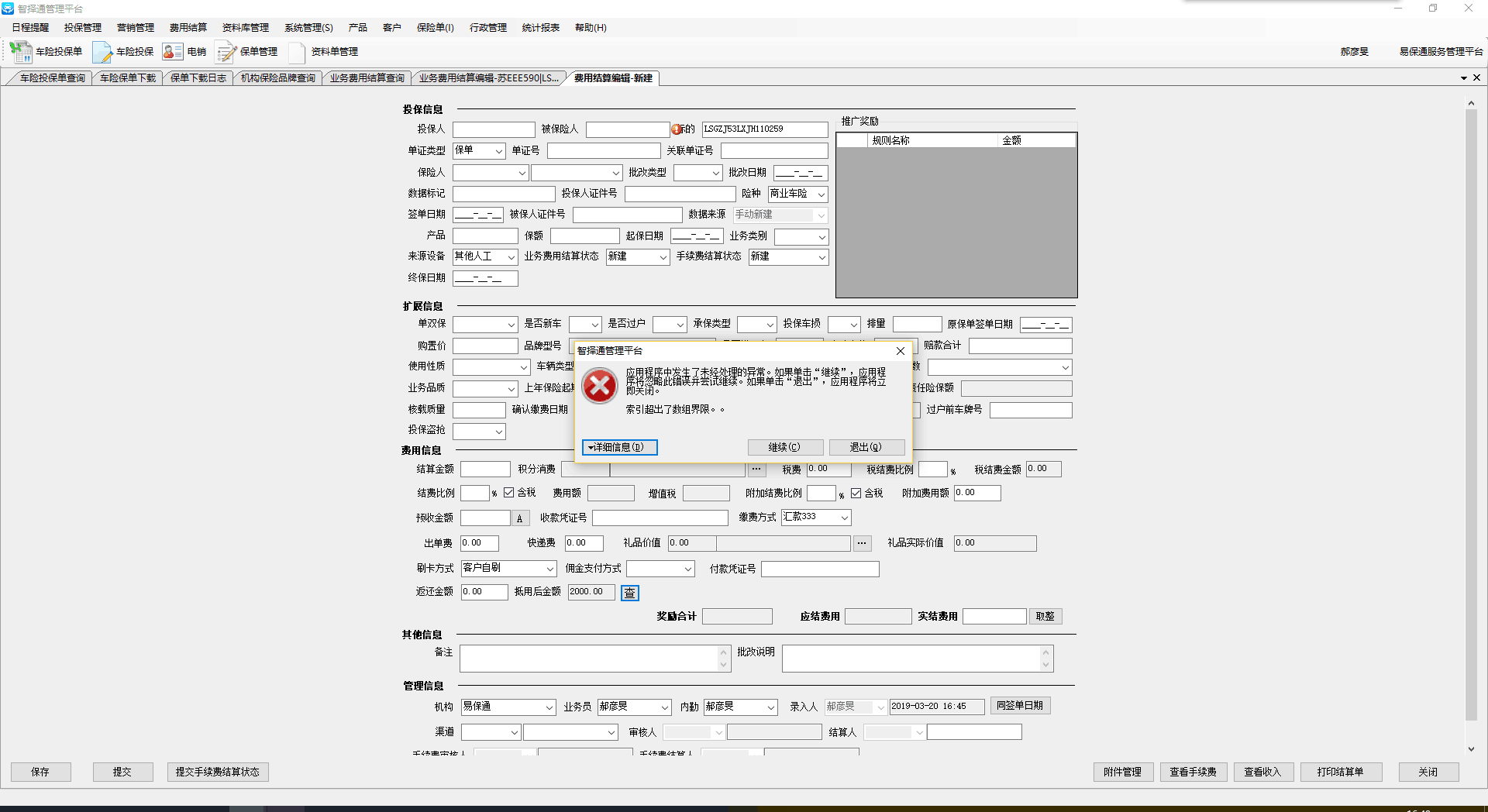Screen dimensions: 1488x812
Task: Click the 金额 column header in 推广奖励
Action: click(x=1037, y=141)
